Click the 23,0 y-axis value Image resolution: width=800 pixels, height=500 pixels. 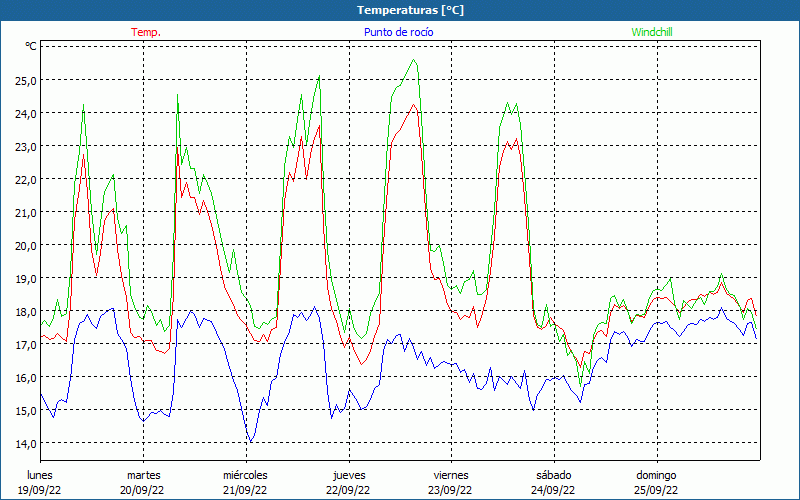[26, 147]
